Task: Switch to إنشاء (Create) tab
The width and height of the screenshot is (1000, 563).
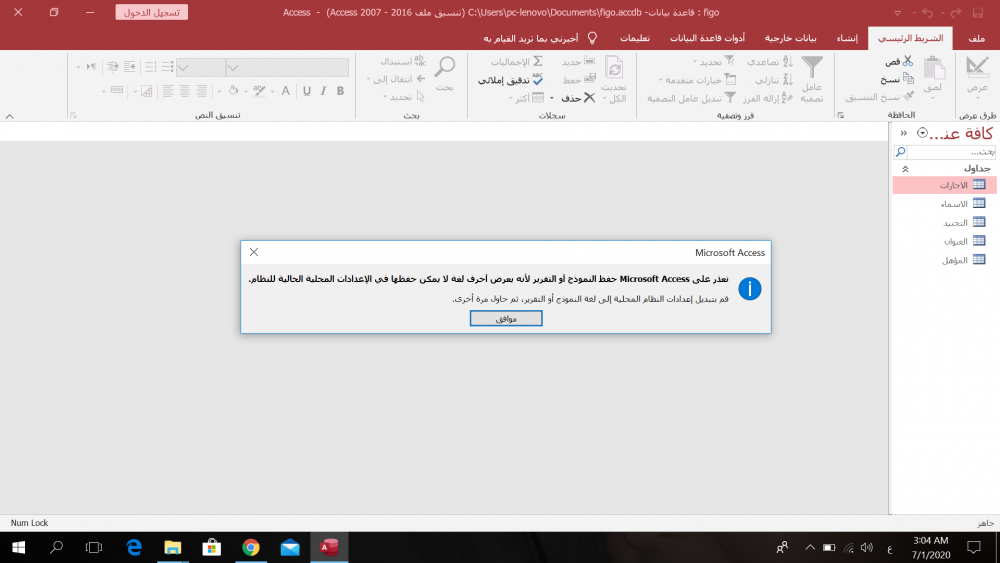Action: click(x=847, y=38)
